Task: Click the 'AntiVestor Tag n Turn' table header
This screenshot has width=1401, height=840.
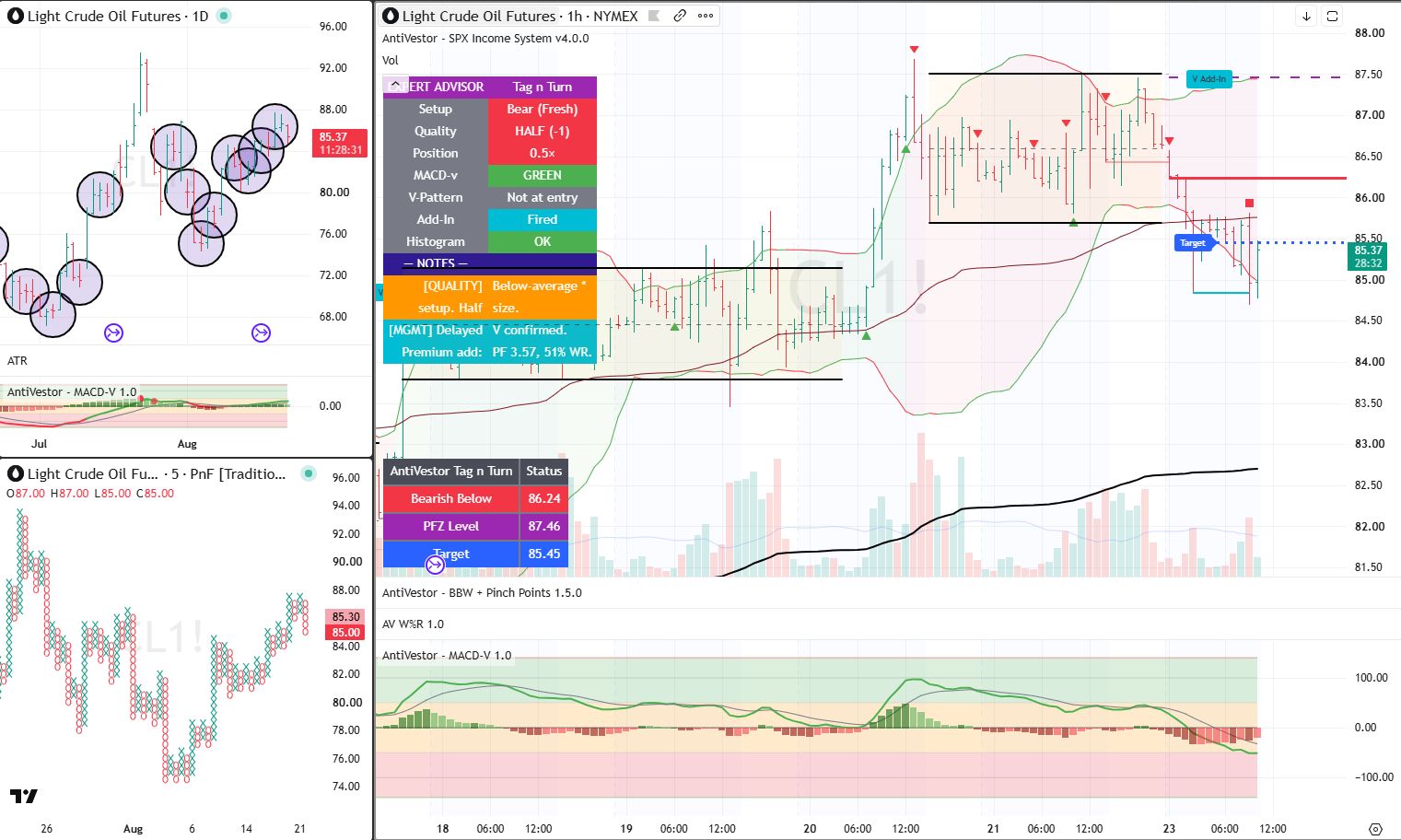Action: [451, 471]
